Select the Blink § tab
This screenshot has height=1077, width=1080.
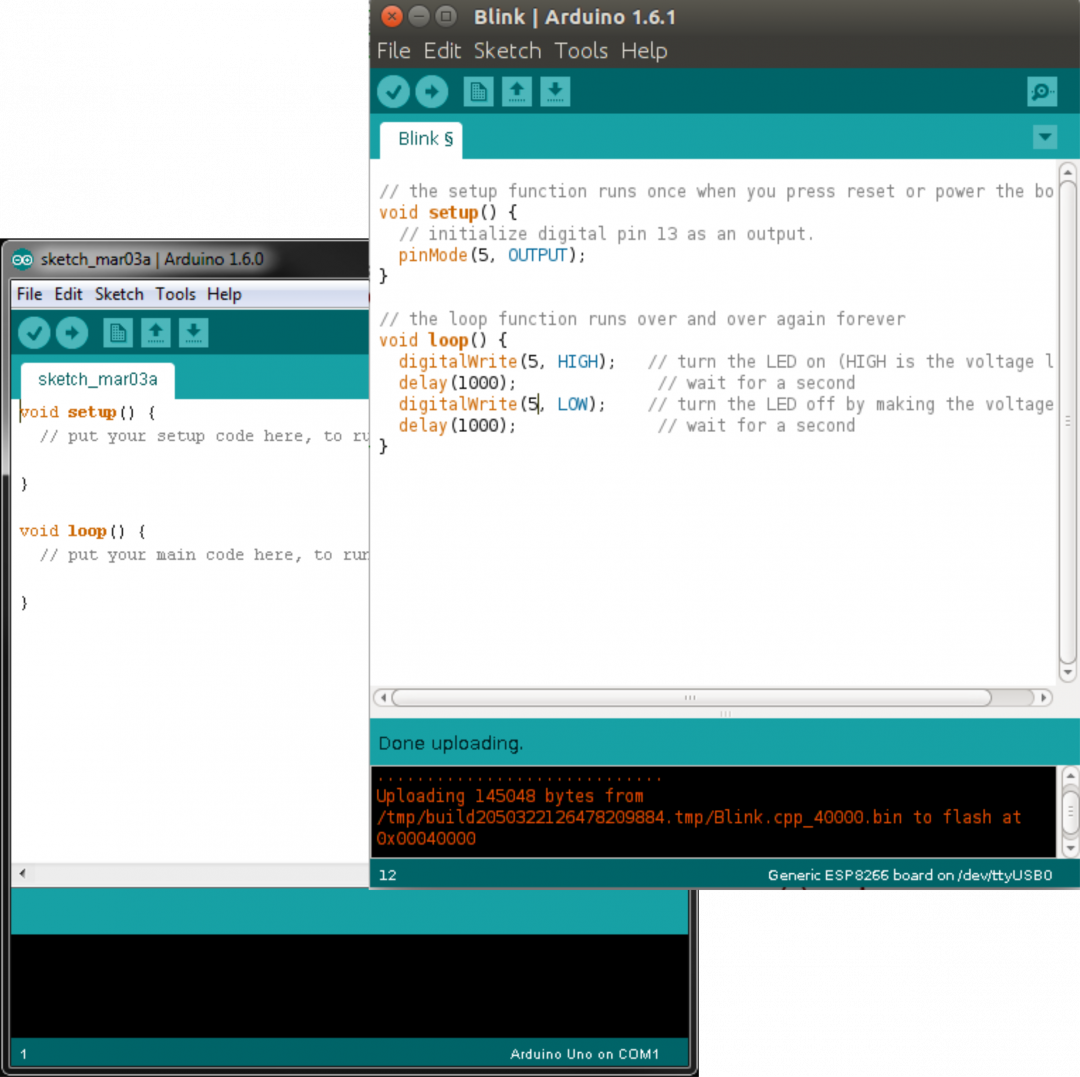[x=424, y=139]
